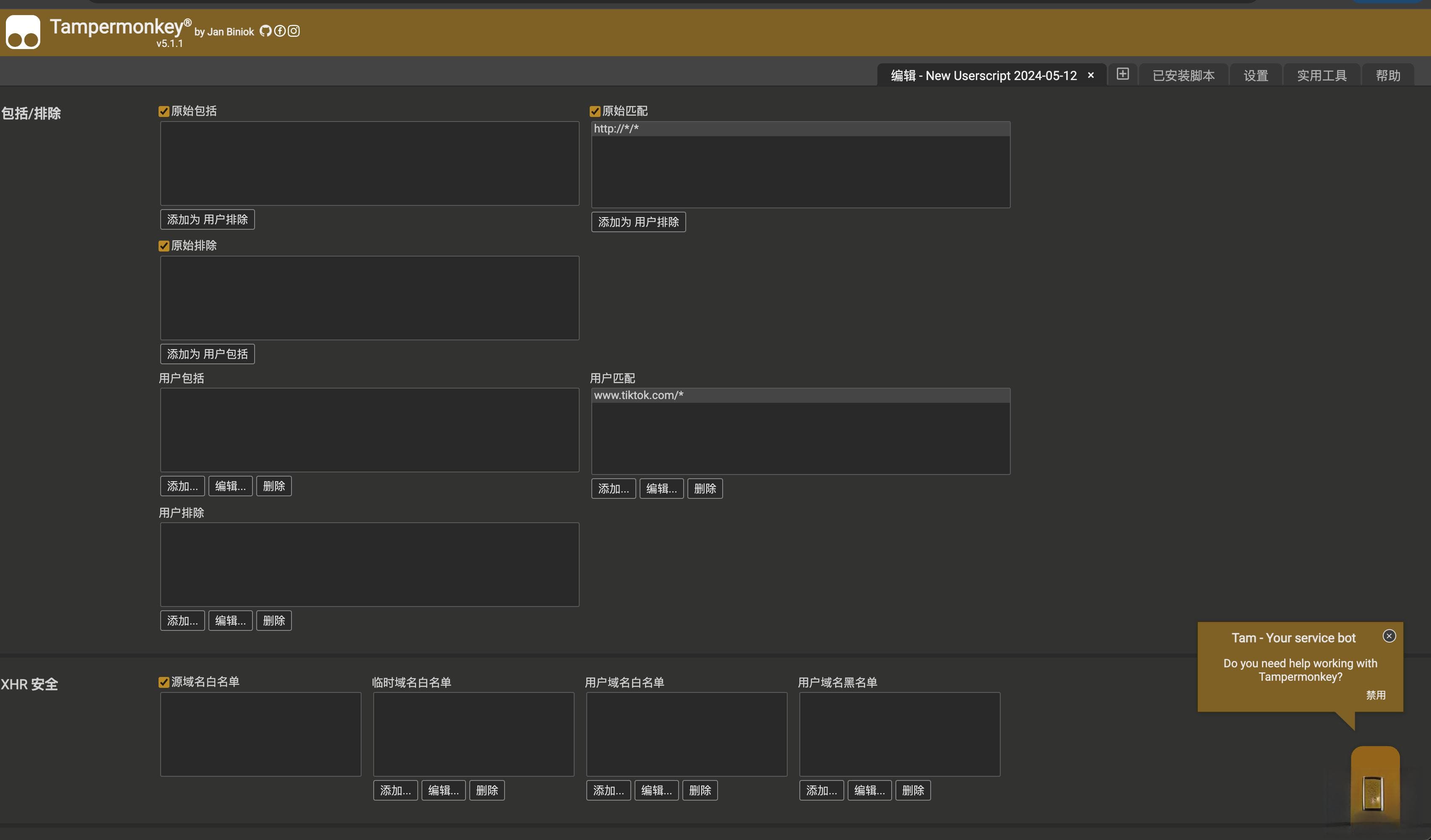Image resolution: width=1431 pixels, height=840 pixels.
Task: Click 添加... under 用户域名白名单
Action: click(608, 790)
